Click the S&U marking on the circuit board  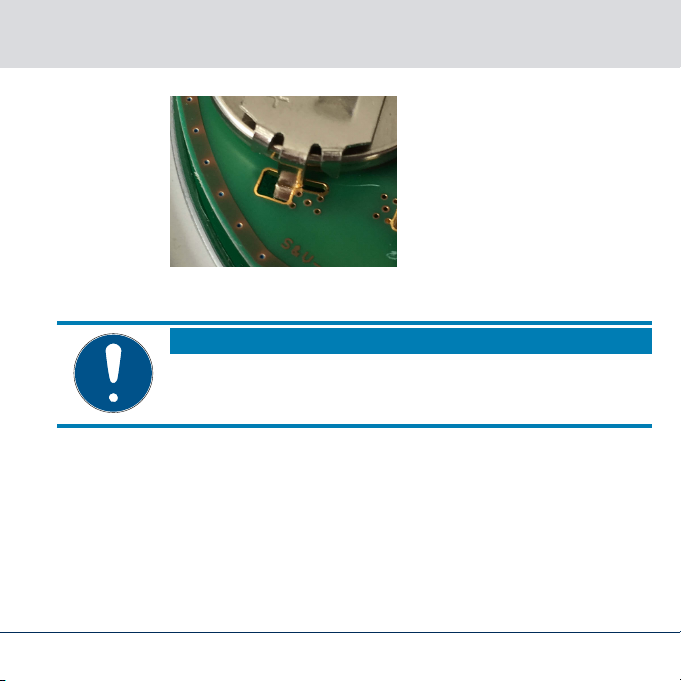299,251
